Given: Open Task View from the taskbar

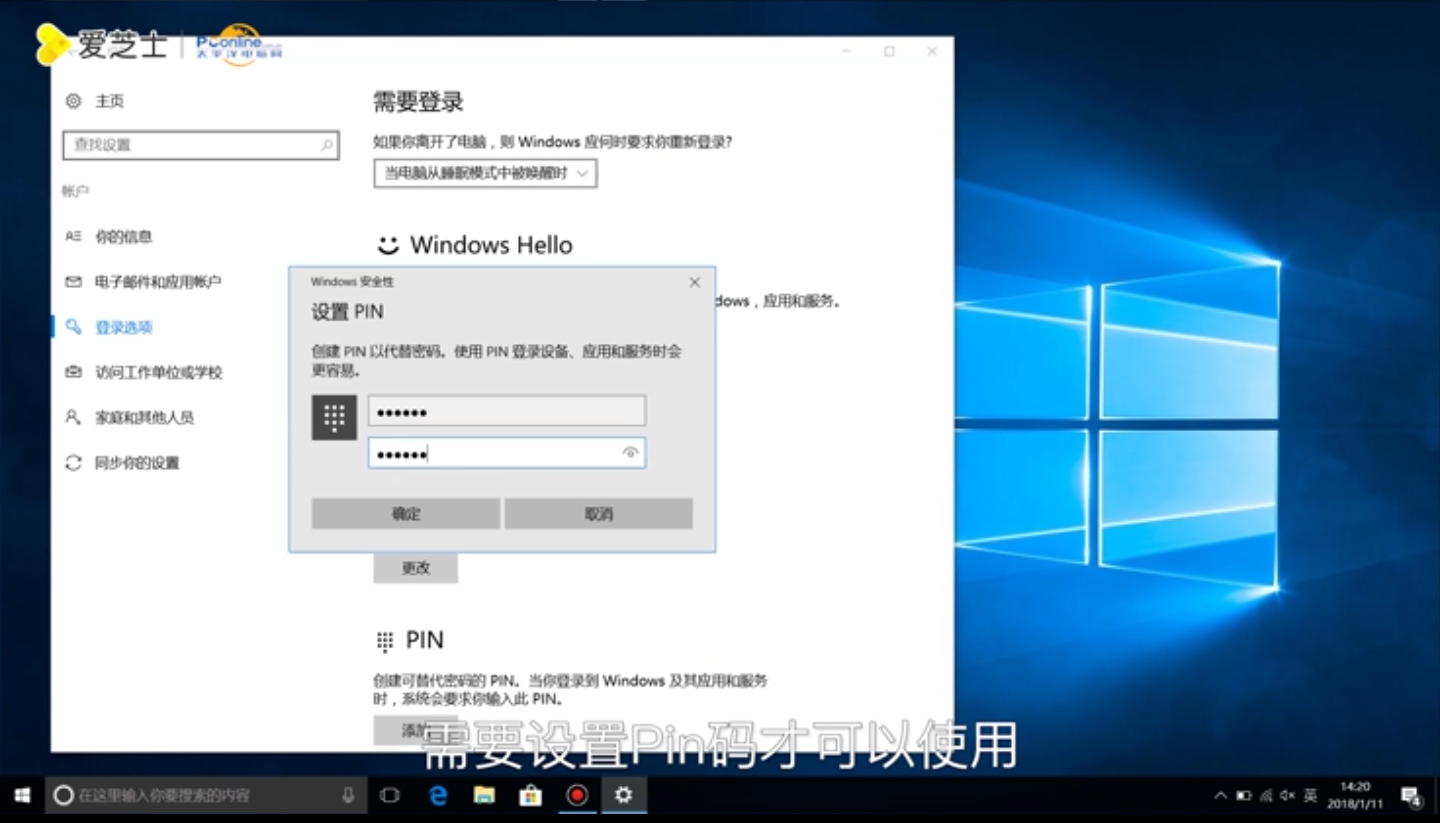Looking at the screenshot, I should tap(390, 796).
